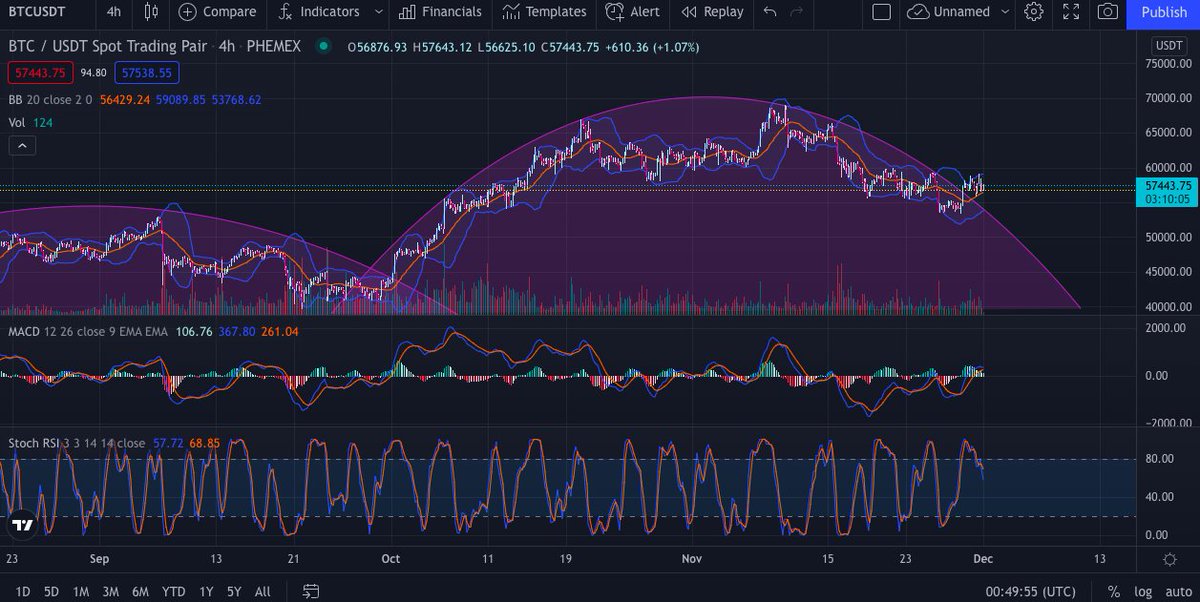This screenshot has width=1200, height=602.
Task: Open chart settings gear in toolbar
Action: coord(1034,12)
